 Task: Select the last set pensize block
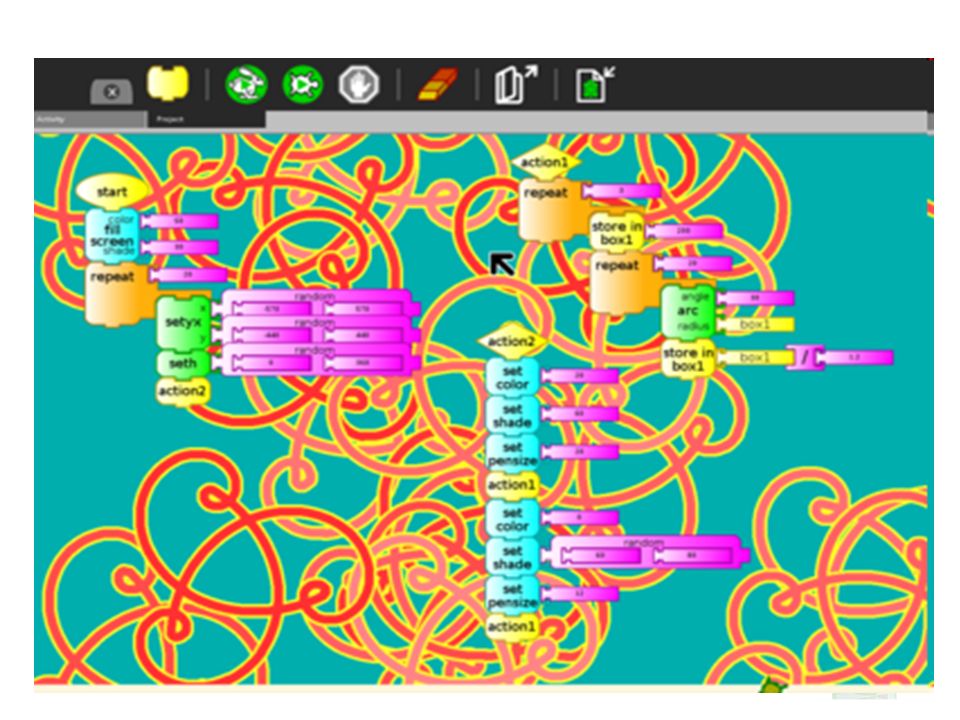pyautogui.click(x=512, y=595)
